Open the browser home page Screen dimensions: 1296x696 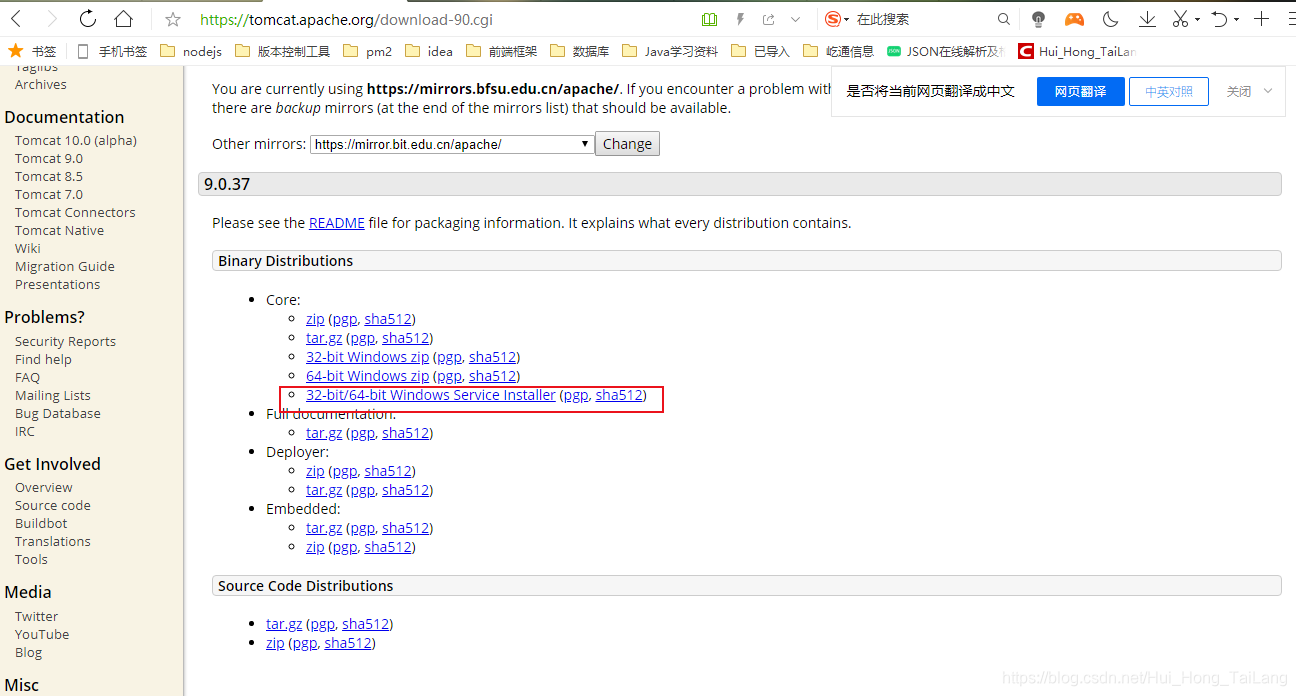coord(123,19)
